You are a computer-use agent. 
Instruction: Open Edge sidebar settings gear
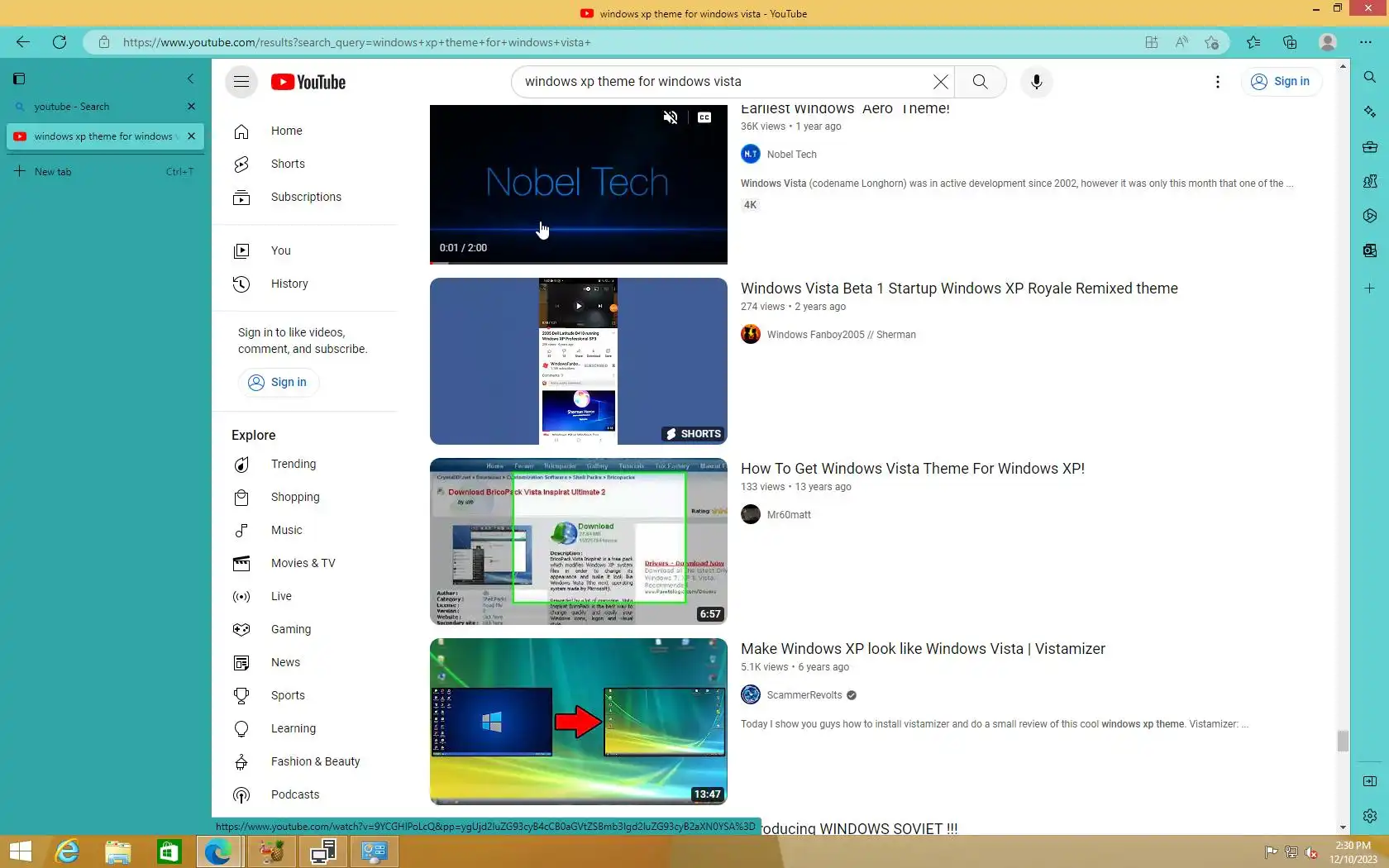click(x=1370, y=816)
